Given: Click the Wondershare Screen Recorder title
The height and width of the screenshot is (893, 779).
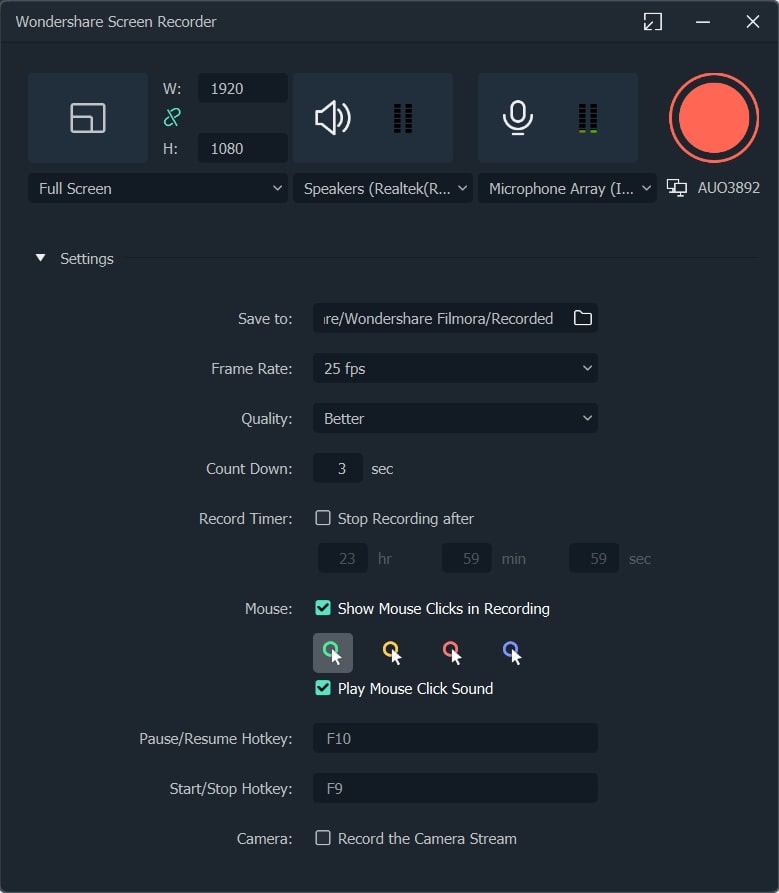Looking at the screenshot, I should [x=116, y=22].
